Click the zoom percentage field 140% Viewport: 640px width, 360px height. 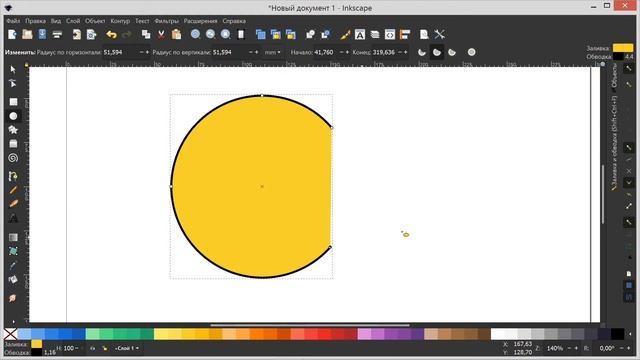point(555,348)
